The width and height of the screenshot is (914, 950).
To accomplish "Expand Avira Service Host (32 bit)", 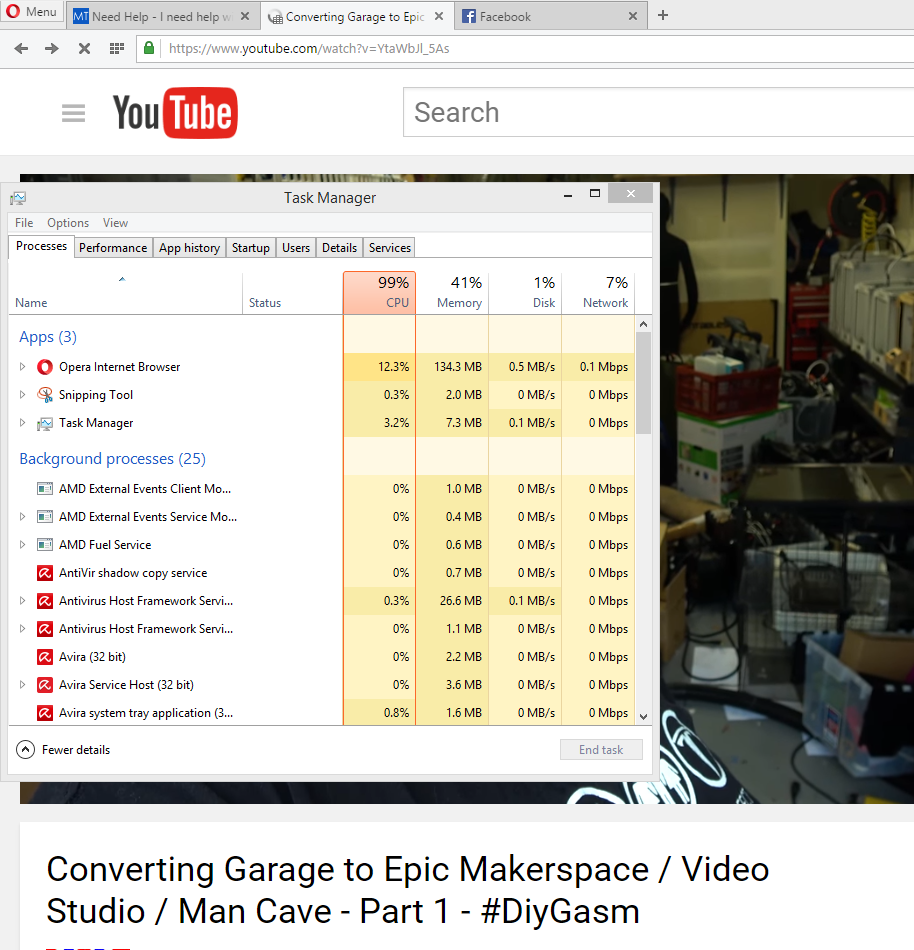I will click(x=23, y=685).
